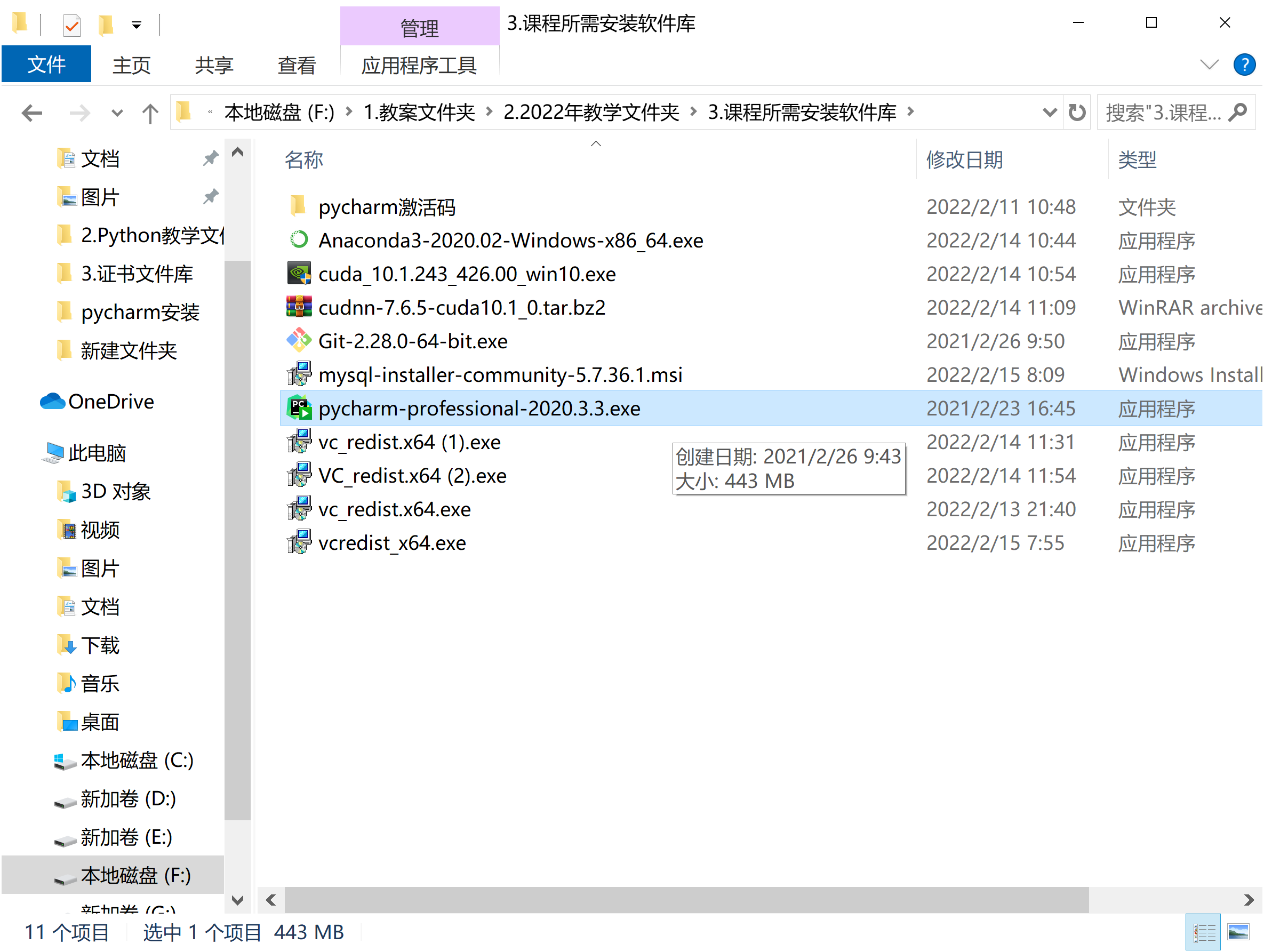Sort files by 修改日期 column header
Screen dimensions: 1264x952
965,160
